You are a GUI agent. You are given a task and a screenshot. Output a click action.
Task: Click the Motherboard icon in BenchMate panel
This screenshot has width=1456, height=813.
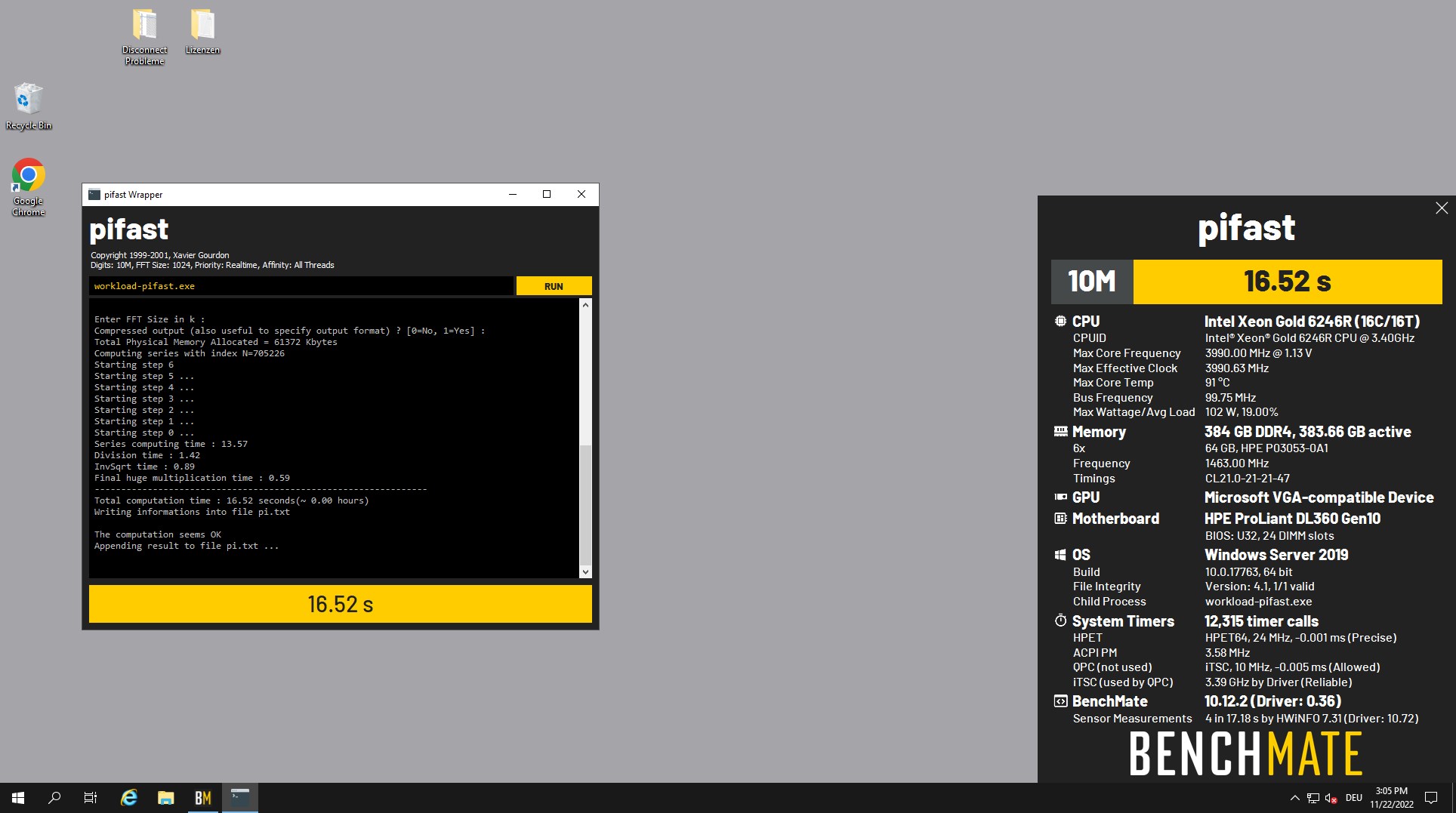point(1060,519)
